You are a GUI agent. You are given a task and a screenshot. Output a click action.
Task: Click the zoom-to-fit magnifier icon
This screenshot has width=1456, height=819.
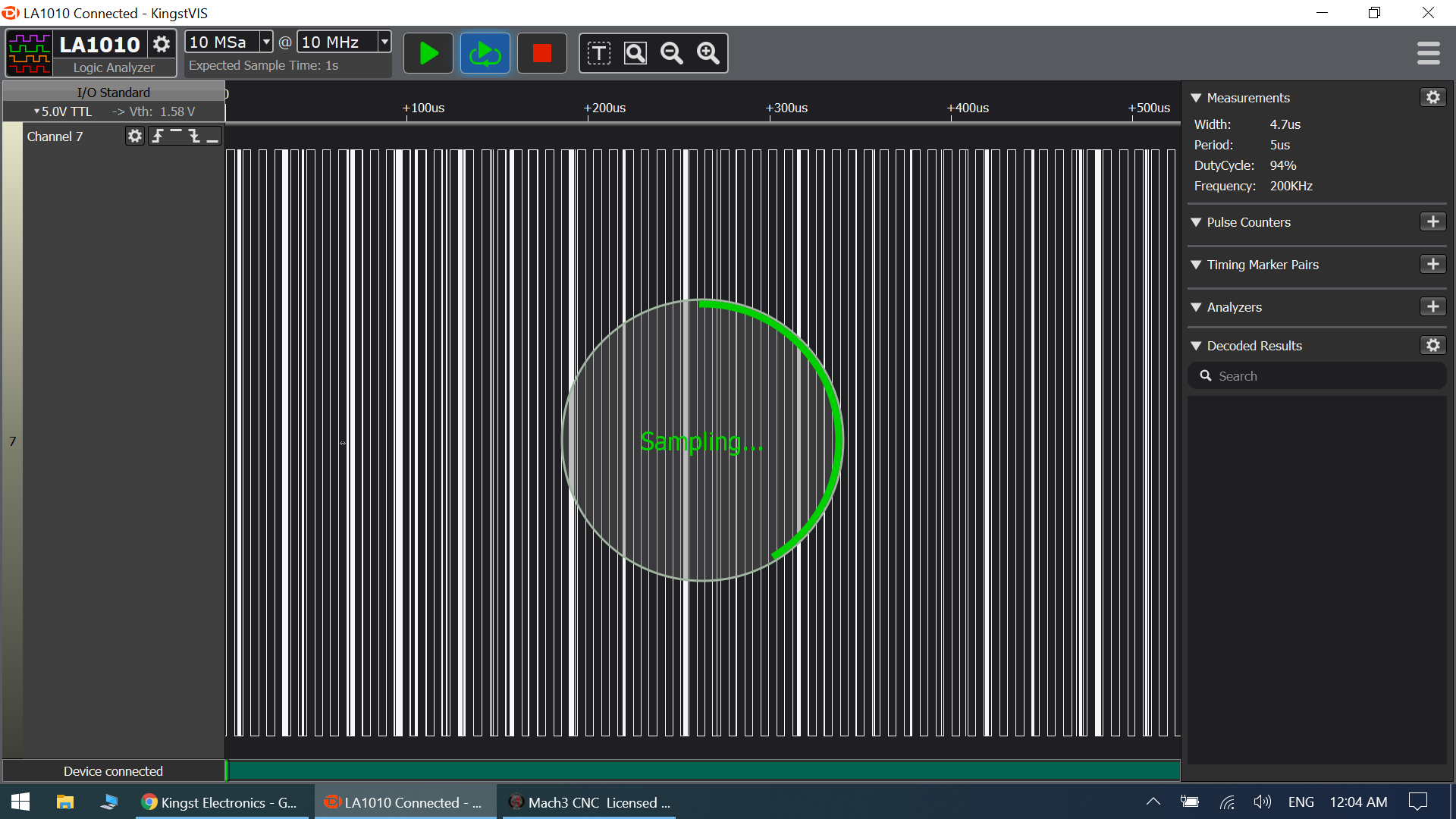pos(635,53)
